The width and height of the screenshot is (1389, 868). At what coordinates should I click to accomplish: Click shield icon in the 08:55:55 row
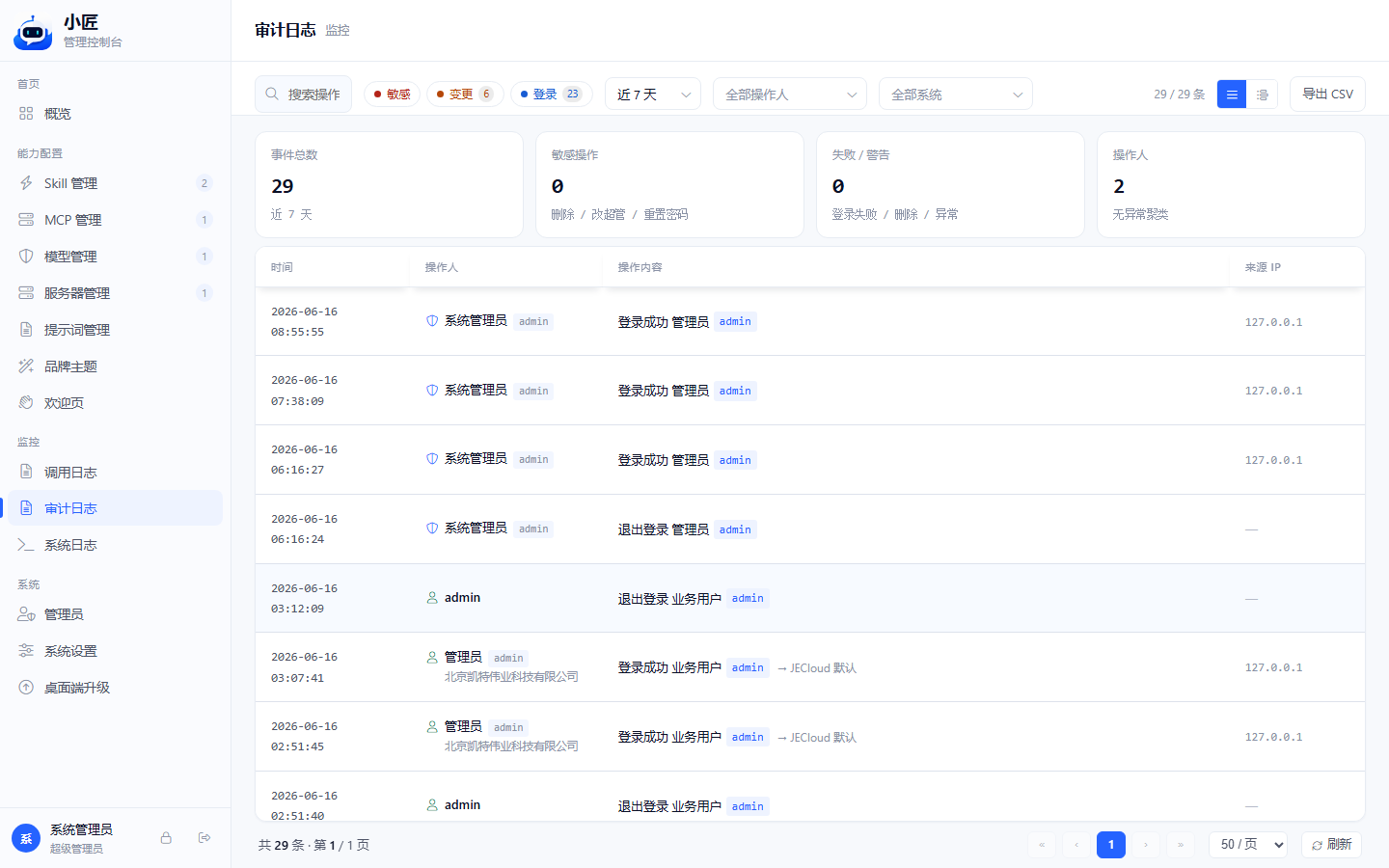[x=432, y=321]
